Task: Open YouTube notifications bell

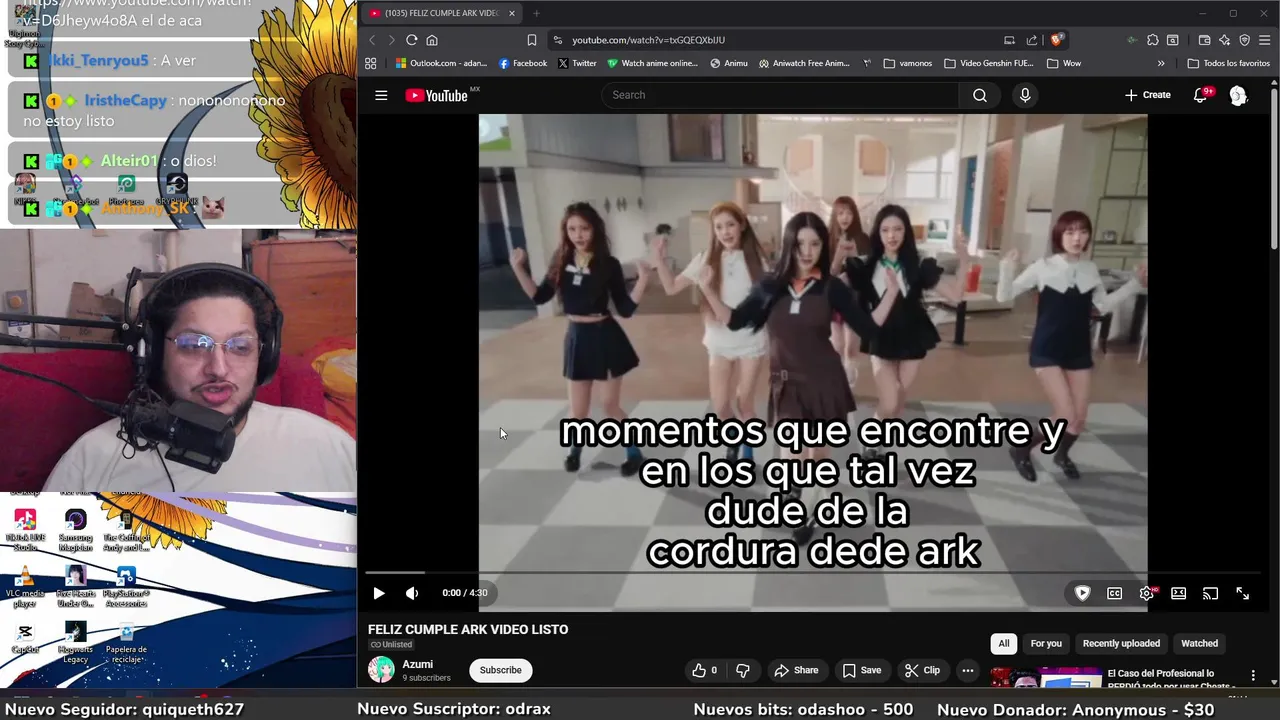Action: pos(1200,95)
